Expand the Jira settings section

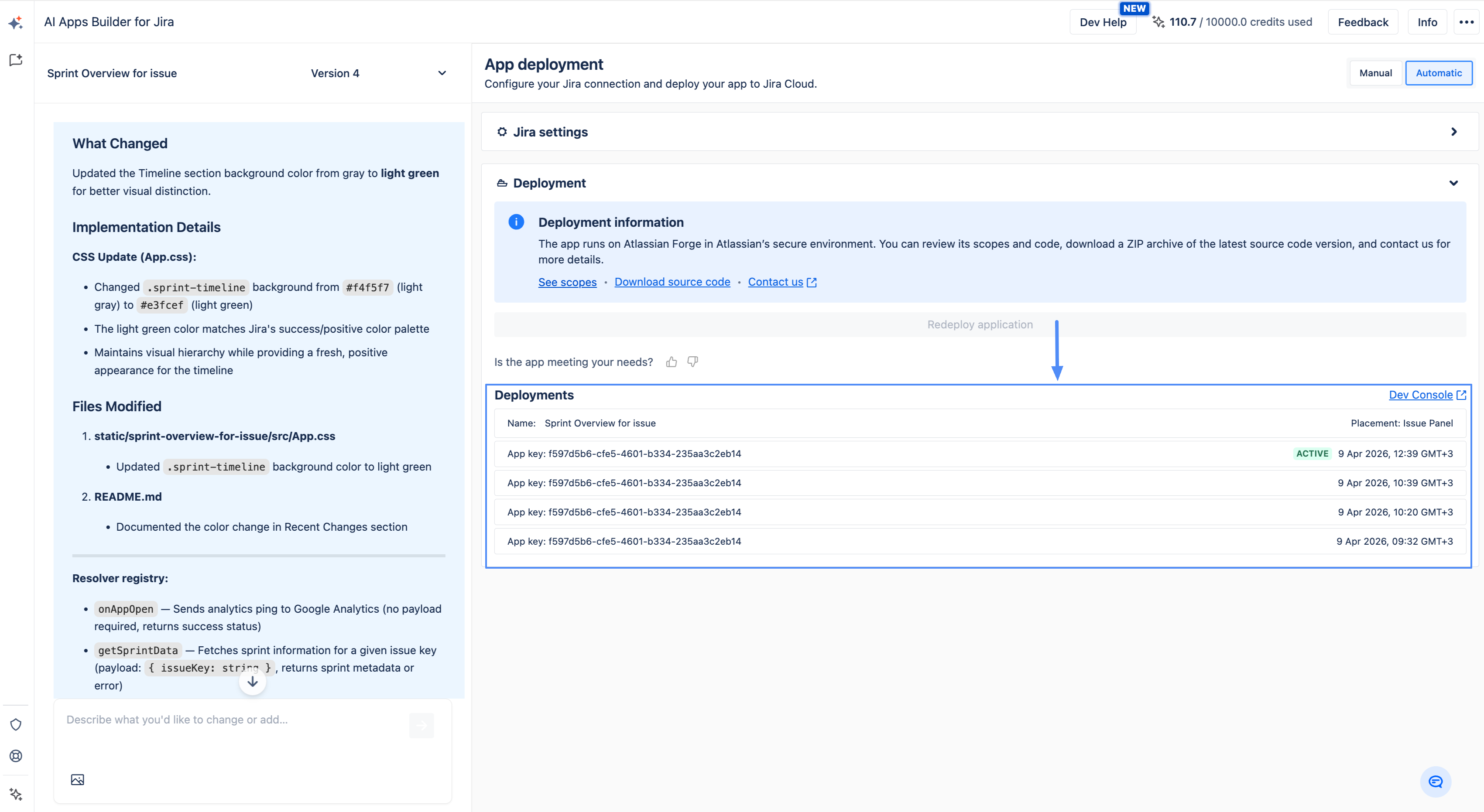[1453, 132]
